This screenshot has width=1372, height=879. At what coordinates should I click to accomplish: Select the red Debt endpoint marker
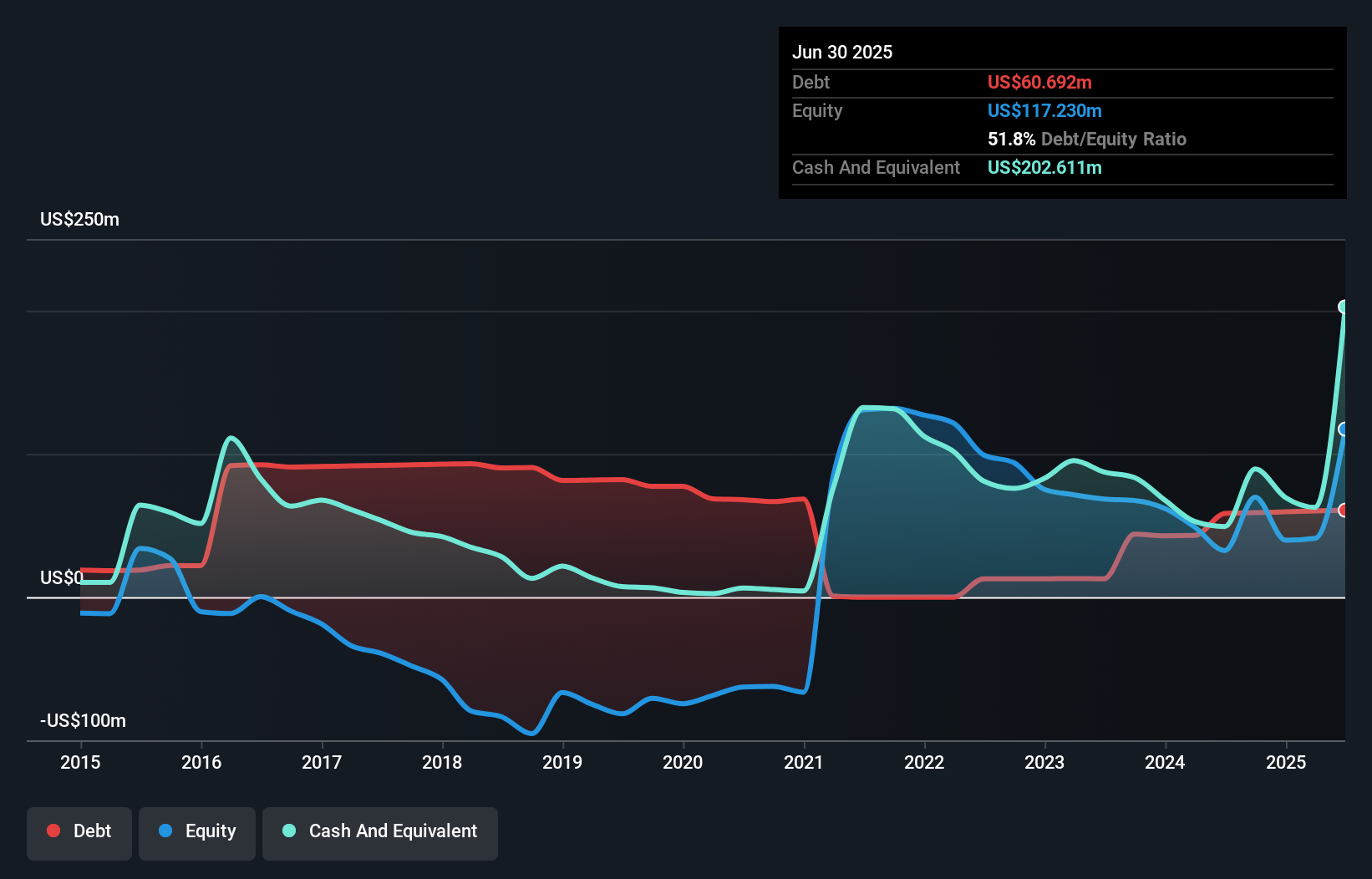point(1344,508)
